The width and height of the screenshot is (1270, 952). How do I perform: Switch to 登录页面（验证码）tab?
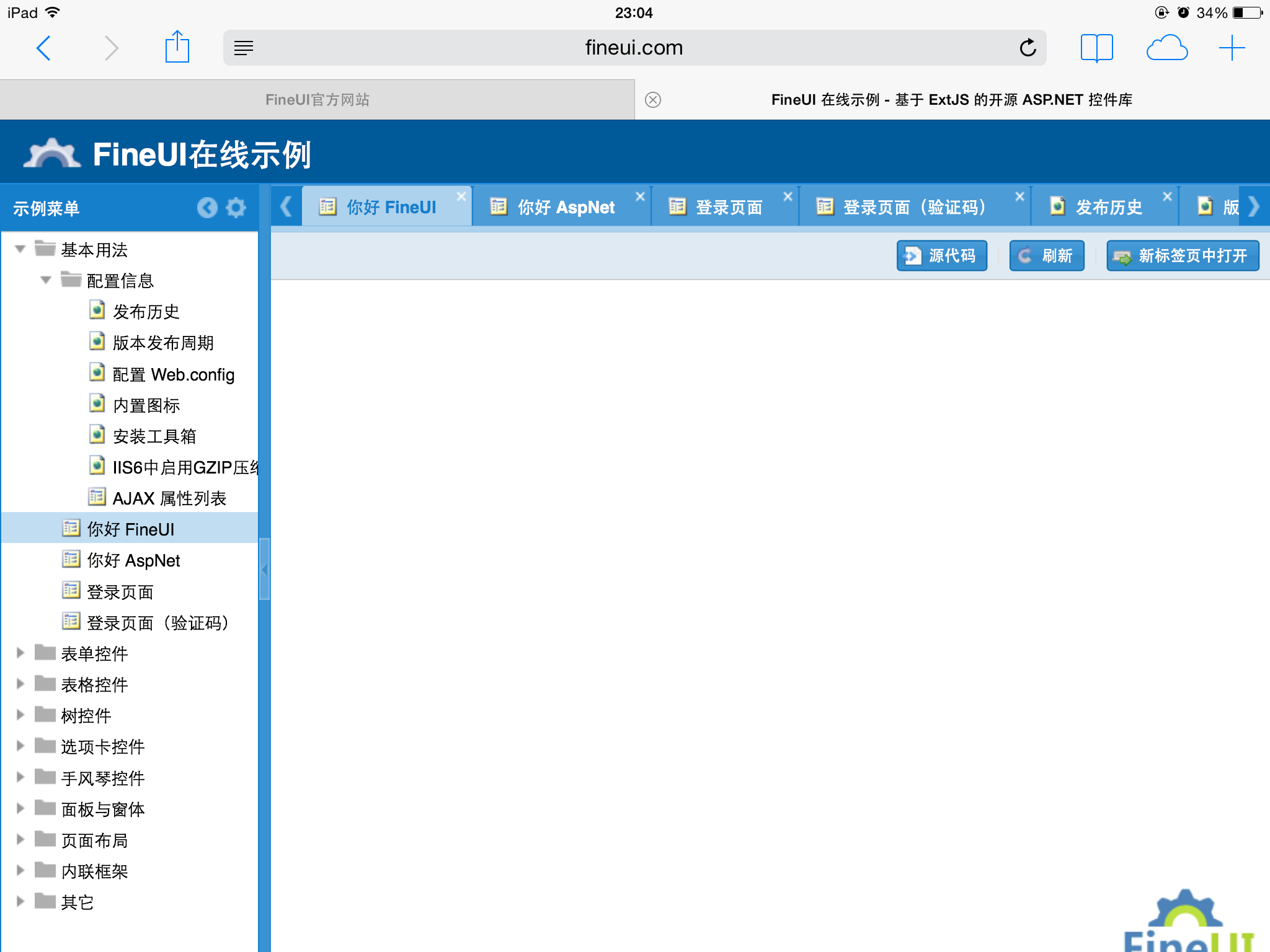915,206
